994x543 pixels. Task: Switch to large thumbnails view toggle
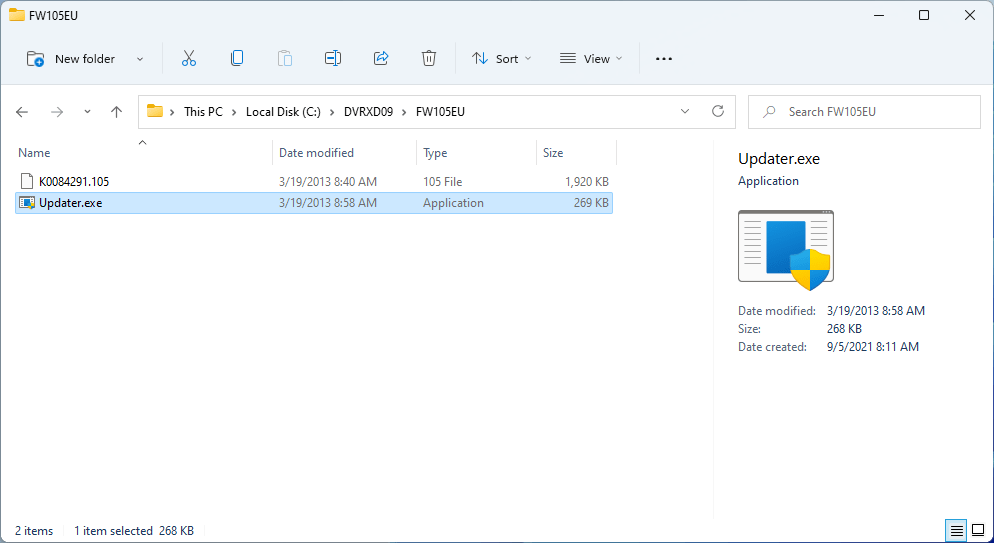click(x=978, y=530)
